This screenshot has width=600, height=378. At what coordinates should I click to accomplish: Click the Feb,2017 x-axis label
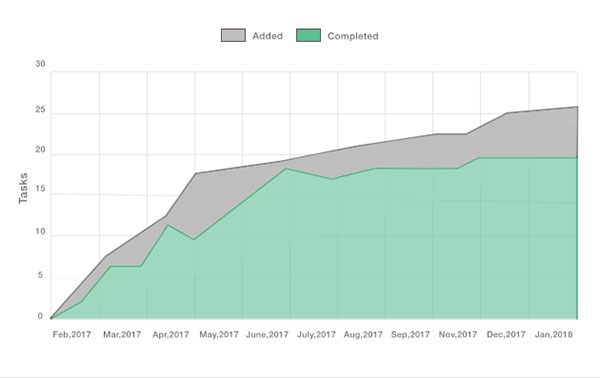[72, 334]
